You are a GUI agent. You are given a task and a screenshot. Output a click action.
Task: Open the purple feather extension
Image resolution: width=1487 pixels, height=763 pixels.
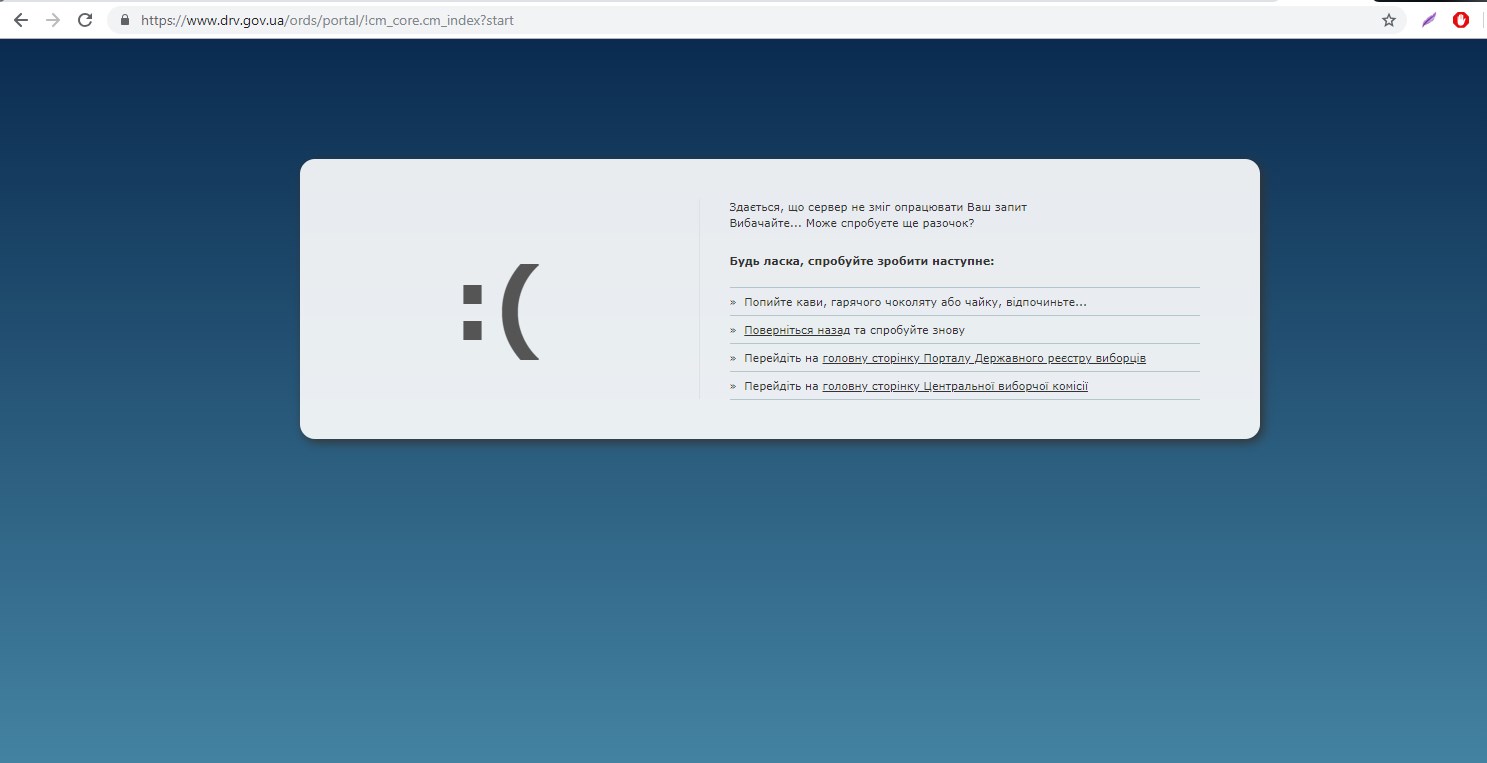click(x=1429, y=20)
